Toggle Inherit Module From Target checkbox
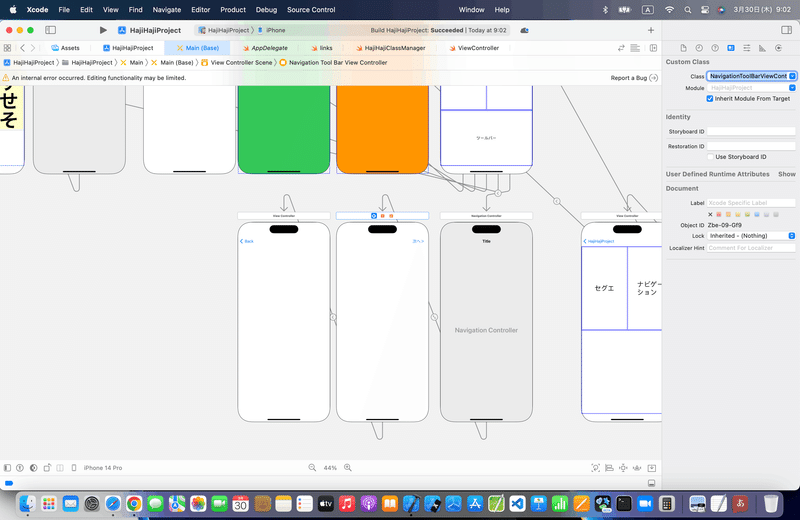Viewport: 800px width, 520px height. tap(710, 98)
